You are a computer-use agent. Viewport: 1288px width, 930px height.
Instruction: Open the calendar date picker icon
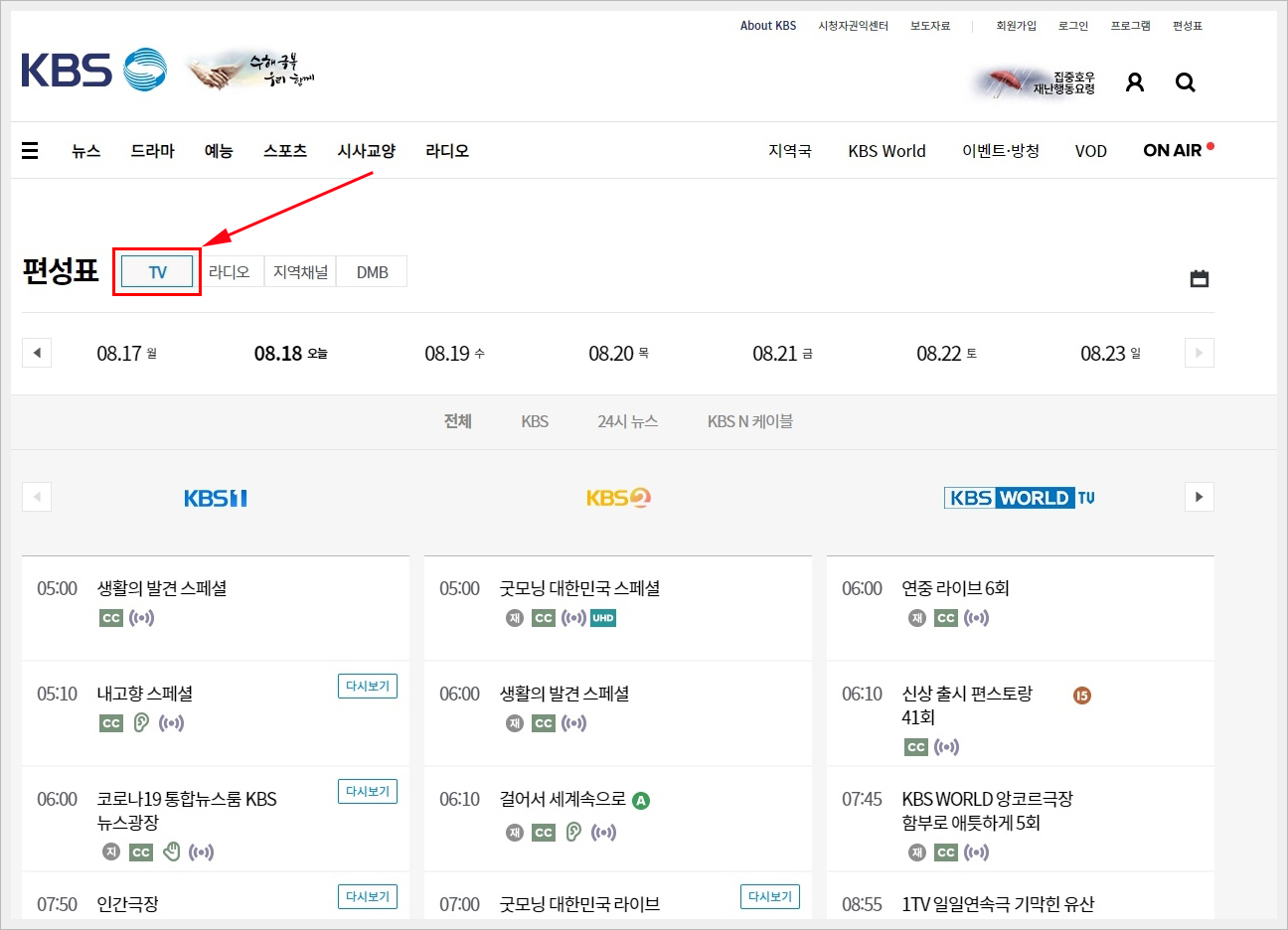[x=1200, y=278]
